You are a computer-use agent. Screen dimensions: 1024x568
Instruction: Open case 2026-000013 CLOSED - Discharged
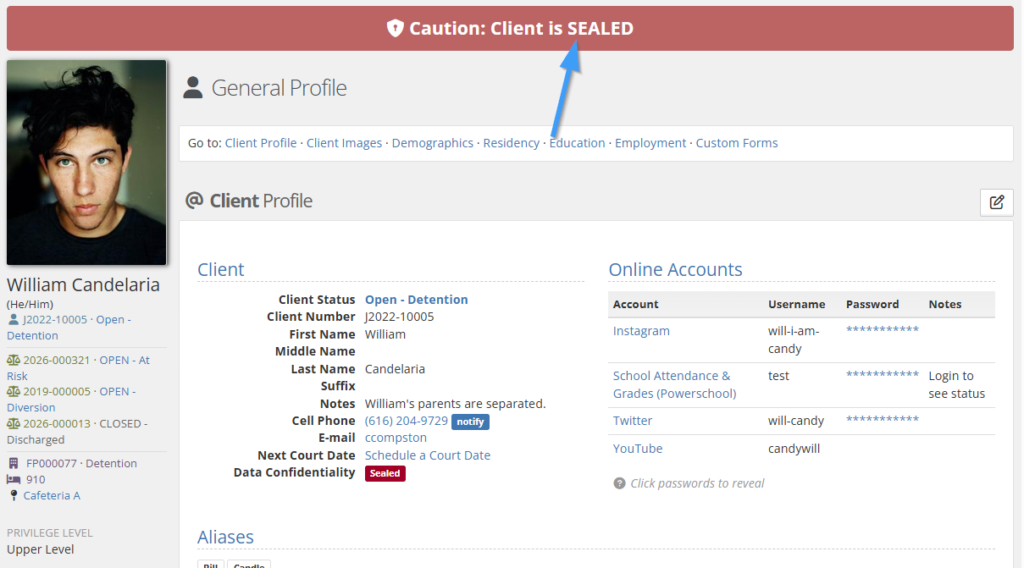click(77, 432)
